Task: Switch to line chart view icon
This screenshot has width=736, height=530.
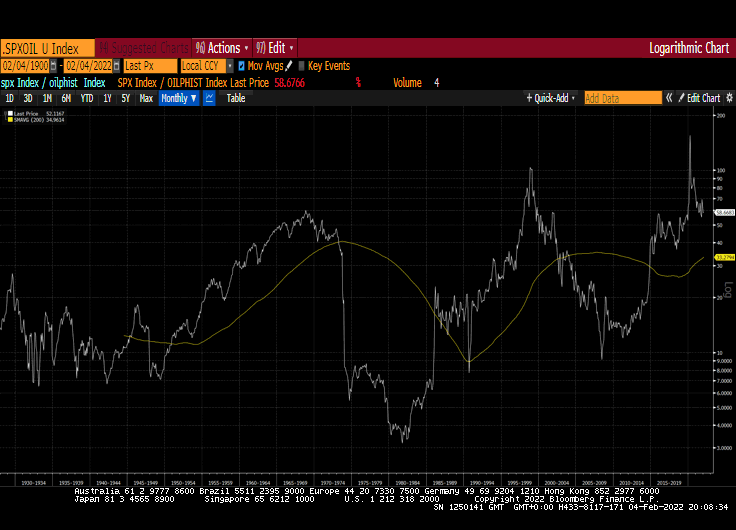Action: 209,98
